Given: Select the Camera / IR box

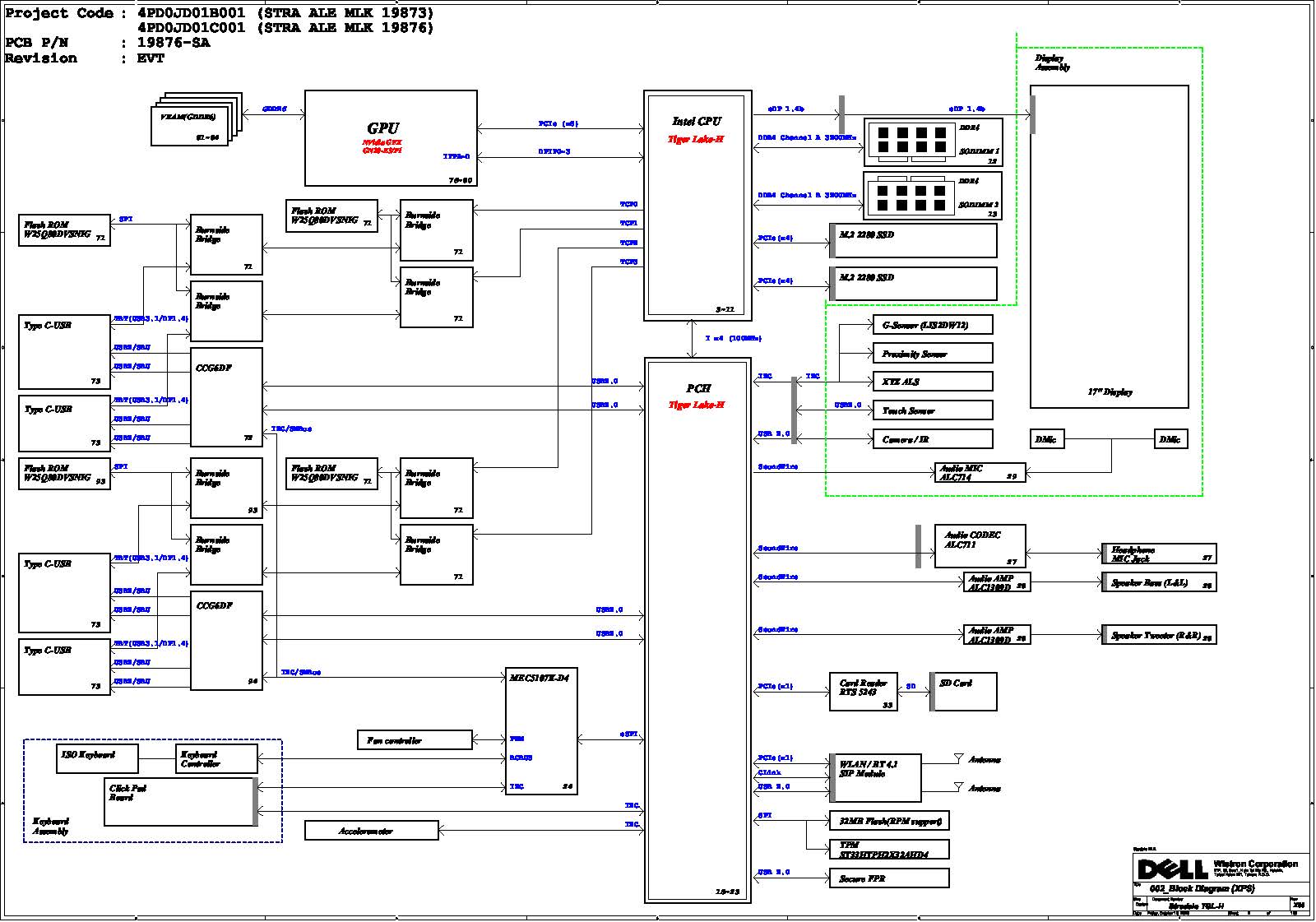Looking at the screenshot, I should pos(932,439).
